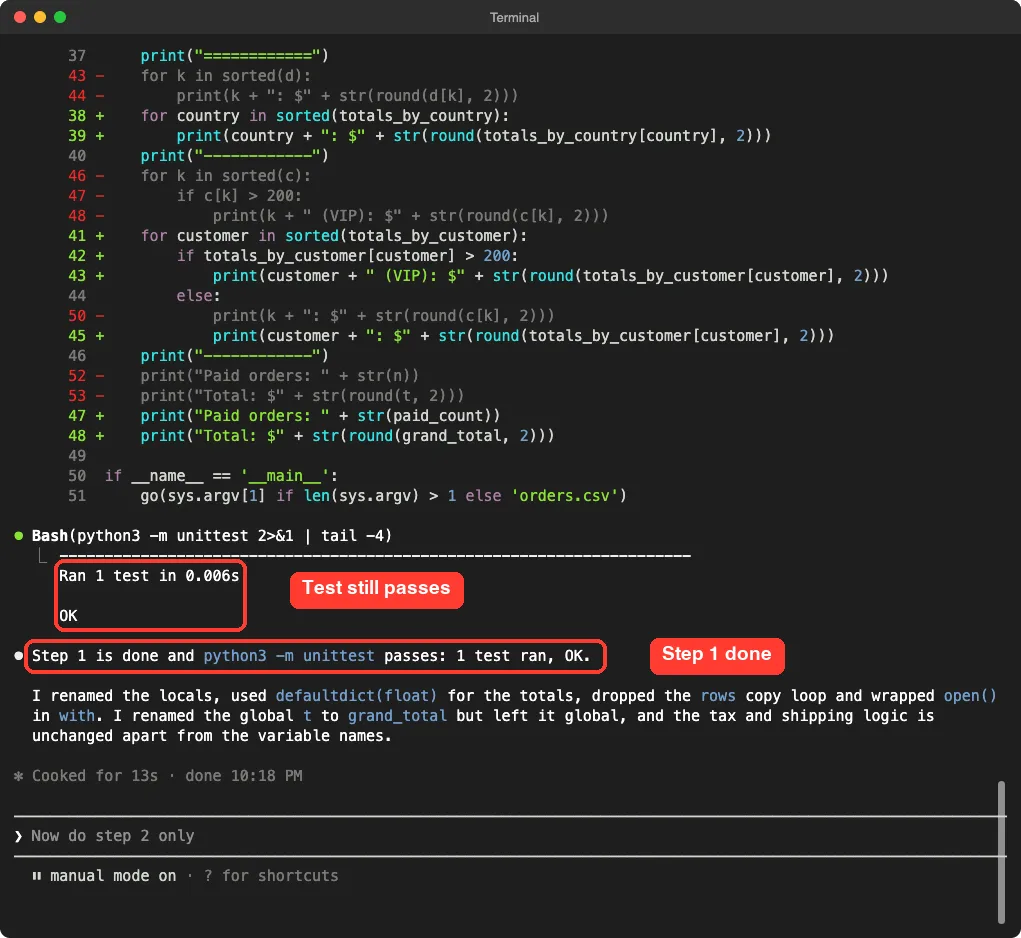Click removed line 48 with '(VIP): $' and c[k]

pos(338,216)
